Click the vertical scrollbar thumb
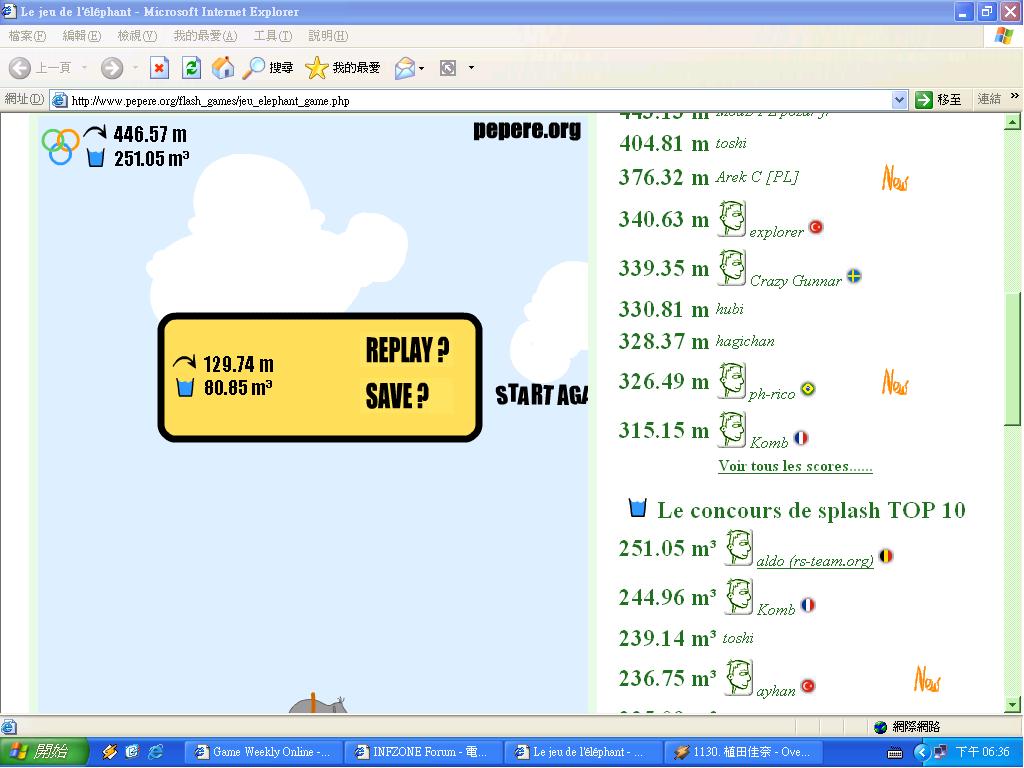1024x768 pixels. click(1012, 357)
